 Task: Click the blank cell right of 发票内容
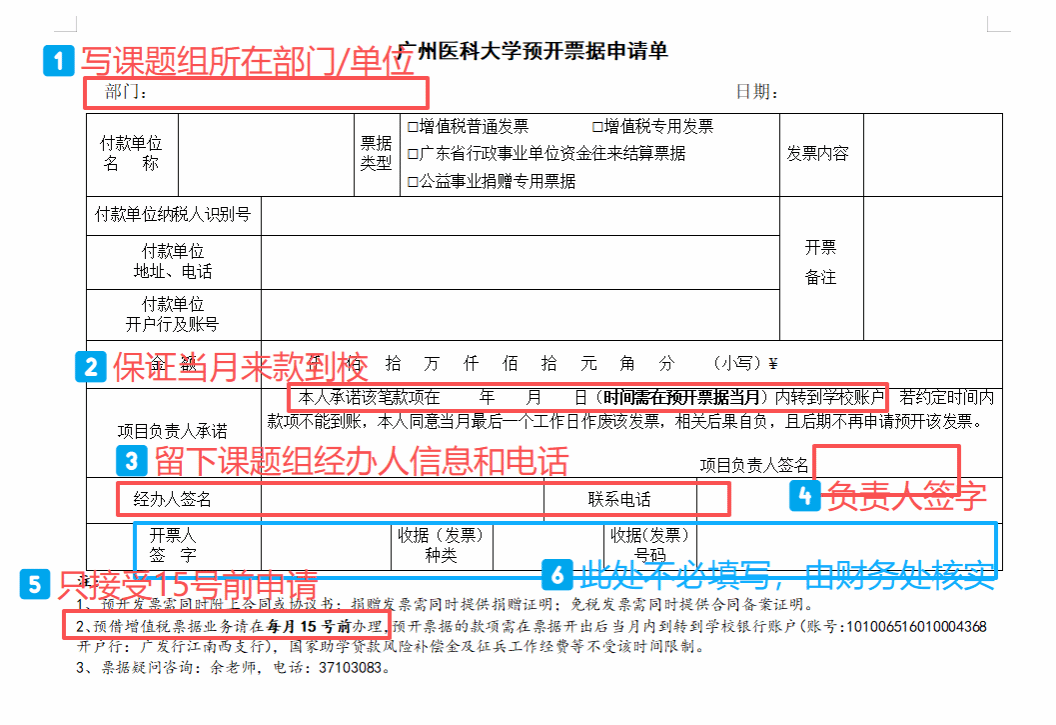(933, 155)
